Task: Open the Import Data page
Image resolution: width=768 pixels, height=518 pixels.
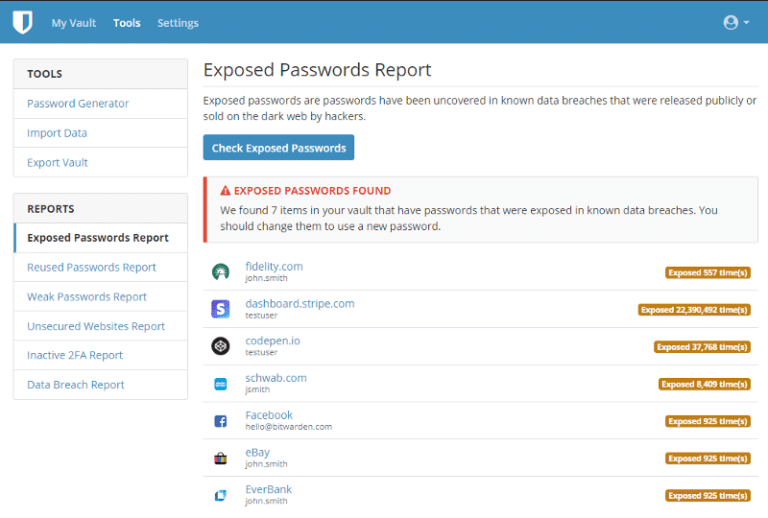Action: pos(57,133)
